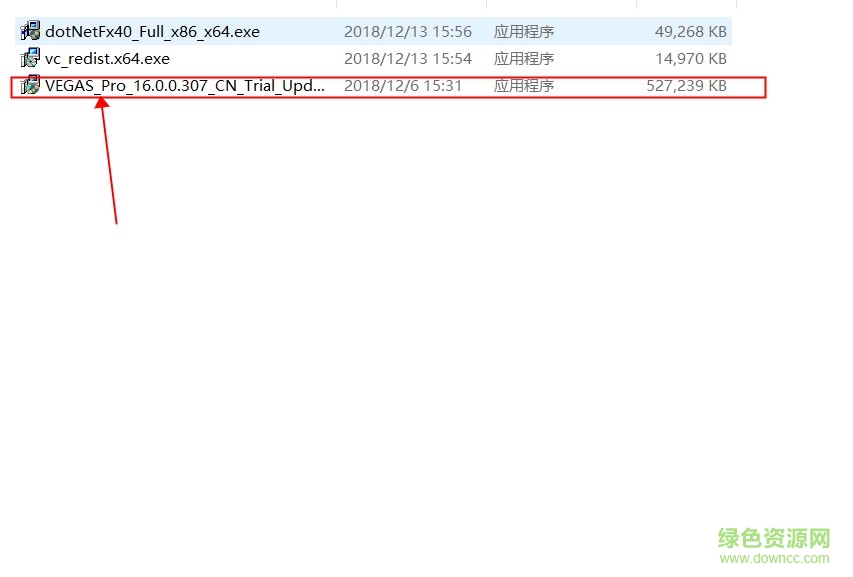Image resolution: width=853 pixels, height=577 pixels.
Task: Click file size 49,268 KB
Action: (x=690, y=32)
